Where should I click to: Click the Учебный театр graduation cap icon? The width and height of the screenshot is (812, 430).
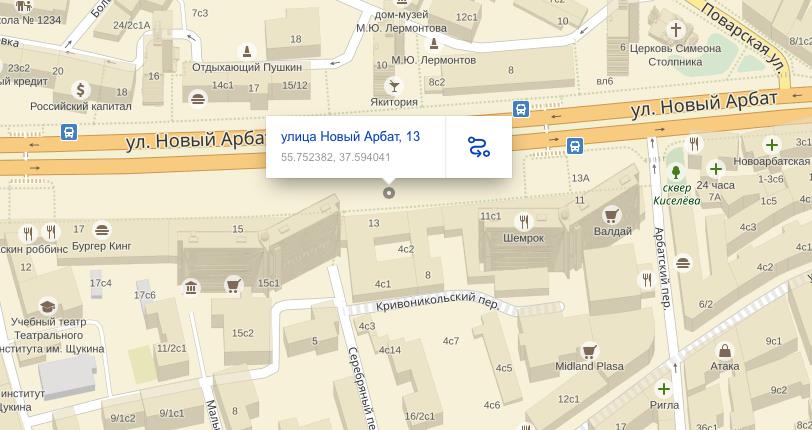pyautogui.click(x=48, y=306)
